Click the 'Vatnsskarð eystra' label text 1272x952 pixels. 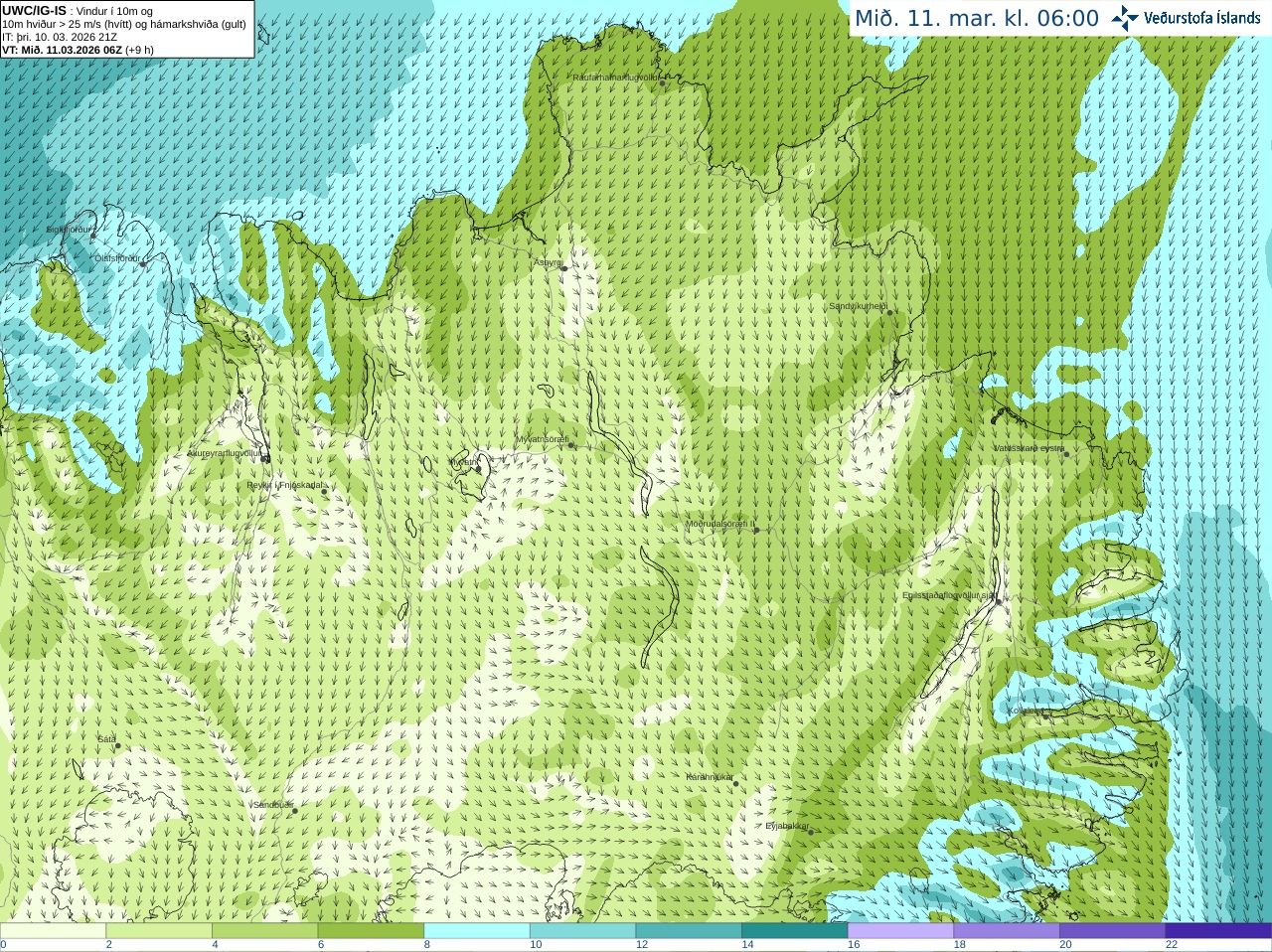point(1029,448)
